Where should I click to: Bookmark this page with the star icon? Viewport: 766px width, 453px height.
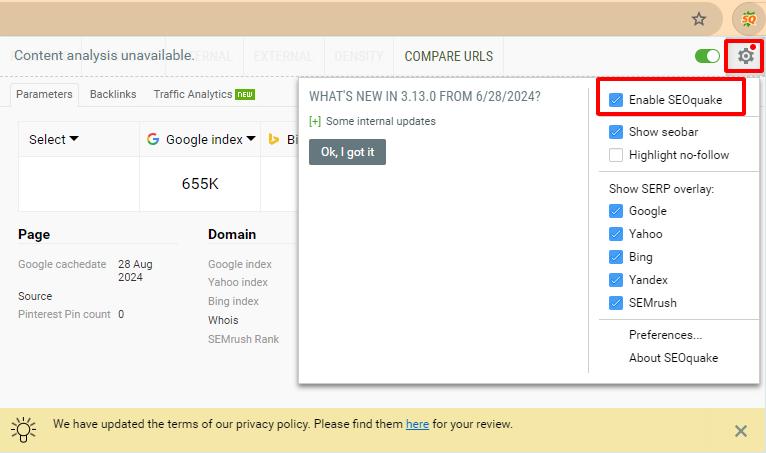coord(699,19)
